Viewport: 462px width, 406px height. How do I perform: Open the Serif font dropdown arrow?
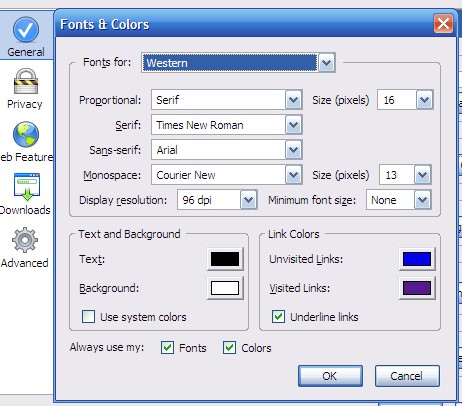pyautogui.click(x=293, y=125)
